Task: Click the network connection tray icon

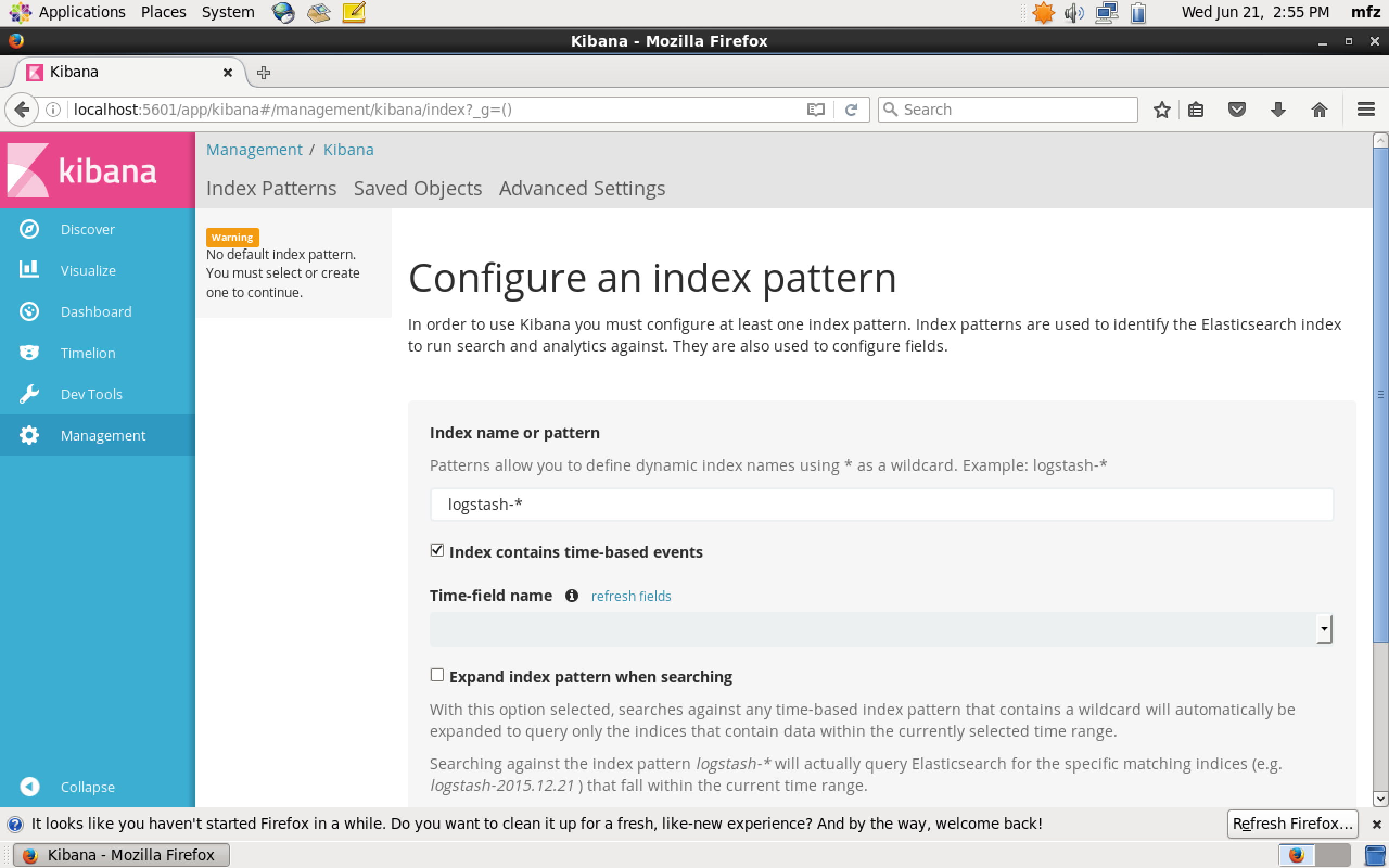Action: click(x=1106, y=12)
